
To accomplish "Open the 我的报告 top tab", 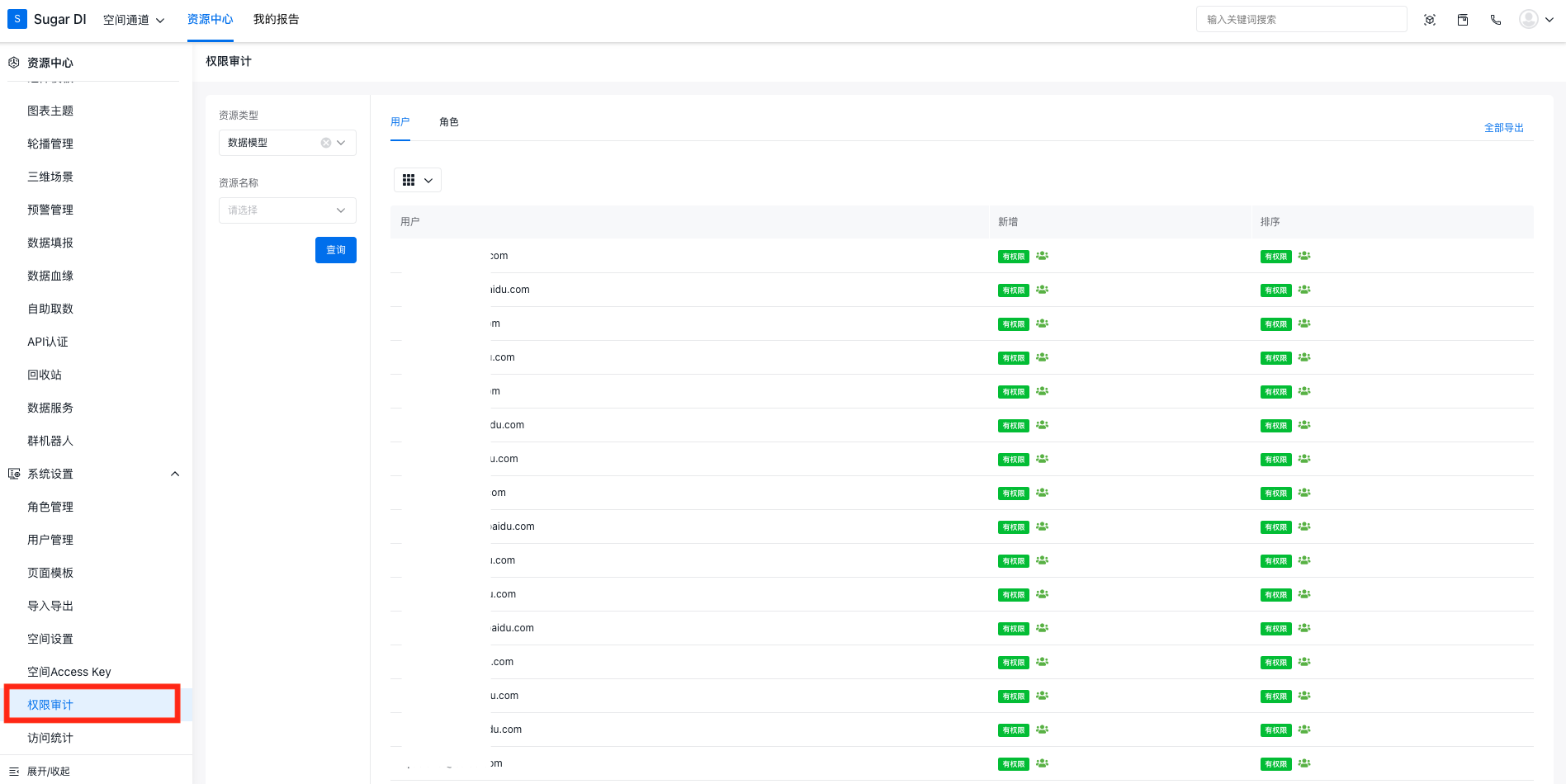I will (277, 19).
